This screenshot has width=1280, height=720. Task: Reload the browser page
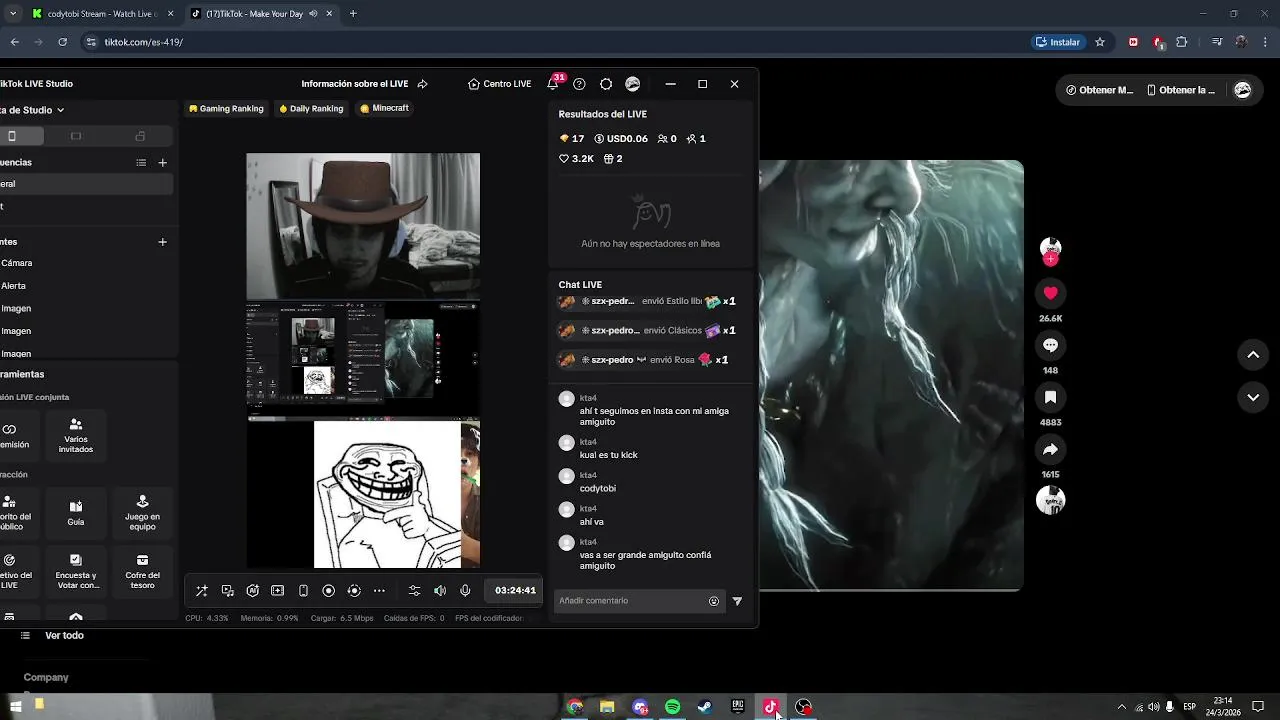(63, 42)
